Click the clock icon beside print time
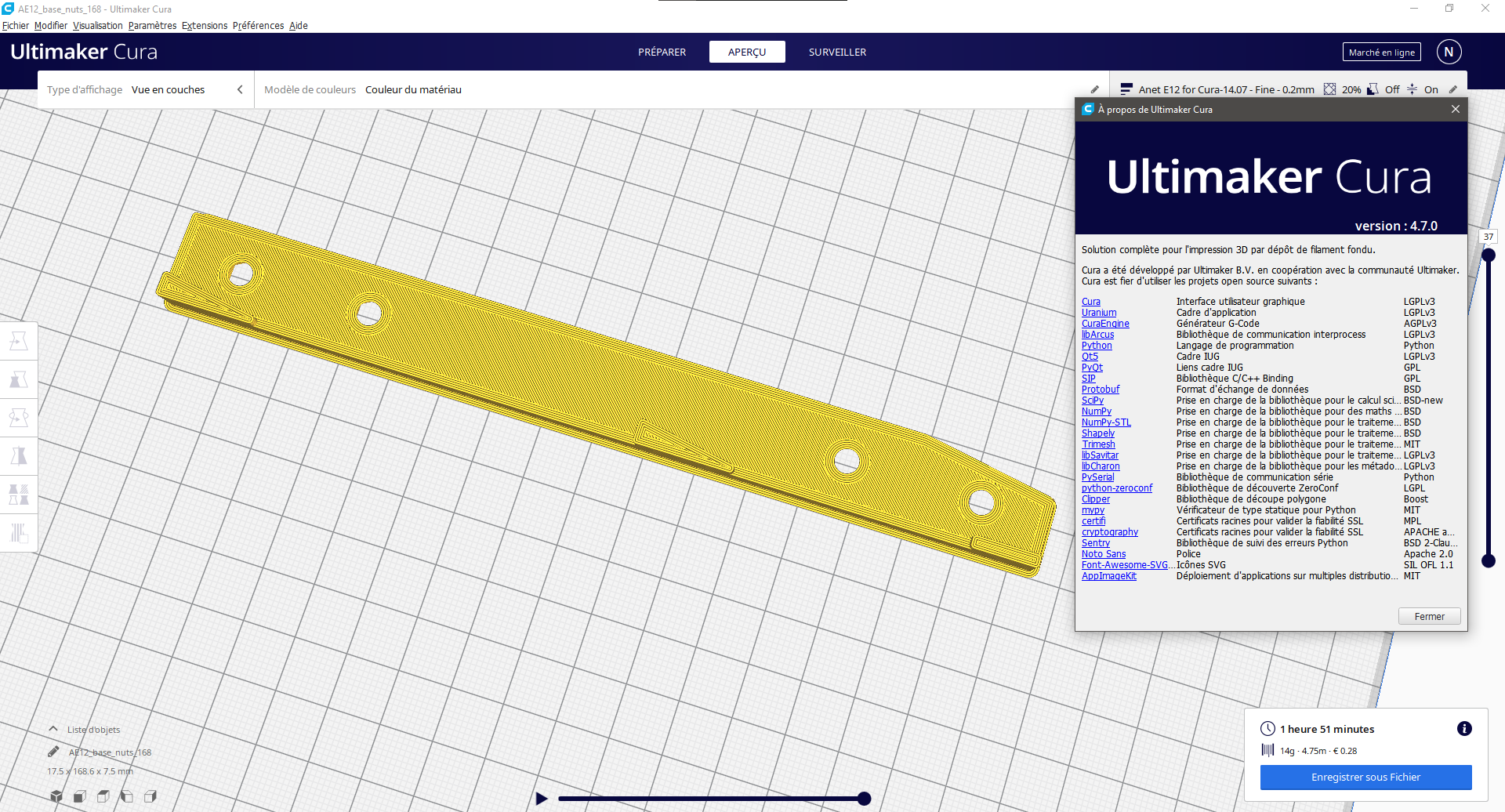The image size is (1505, 812). pos(1267,729)
